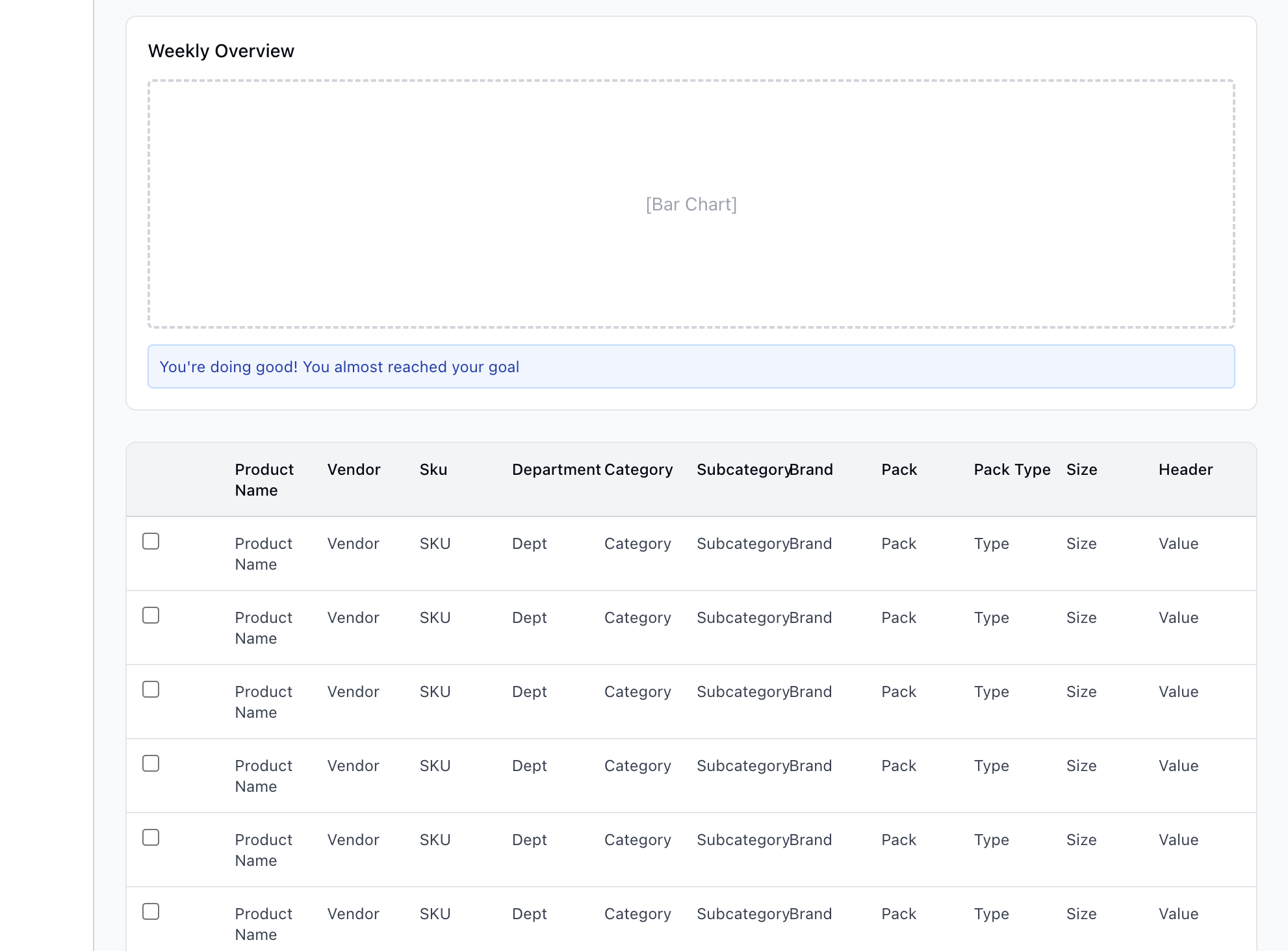
Task: Enable the sixth row checkbox
Action: 151,911
